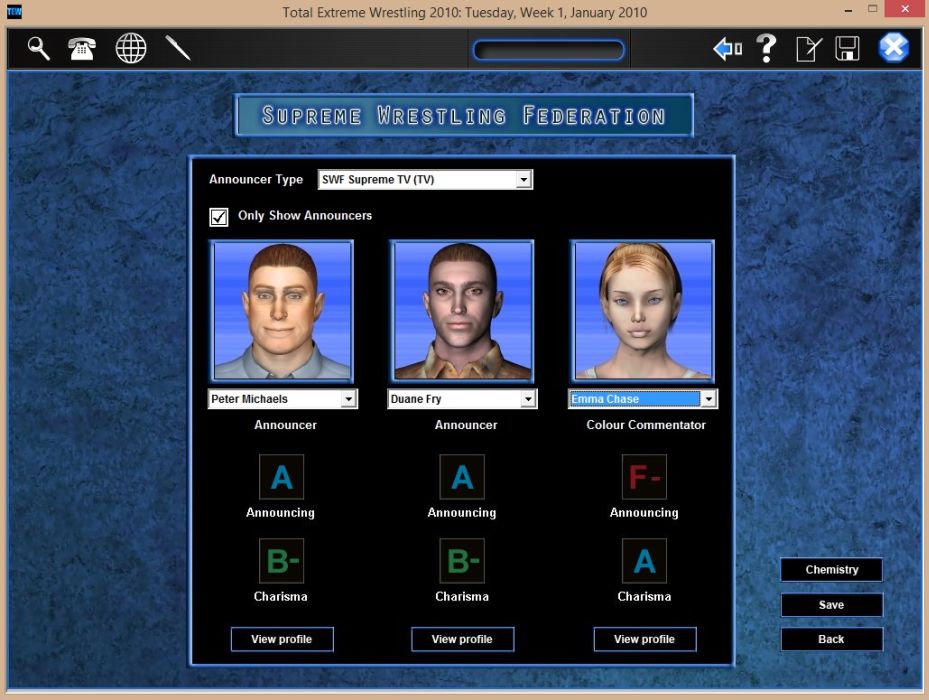Click the blue X exit icon
This screenshot has height=700, width=929.
coord(893,48)
